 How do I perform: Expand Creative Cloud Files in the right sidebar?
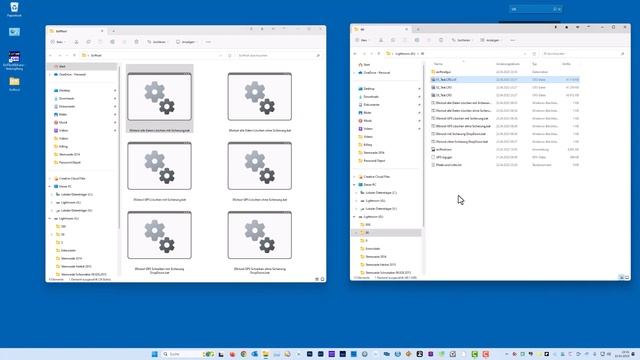355,177
